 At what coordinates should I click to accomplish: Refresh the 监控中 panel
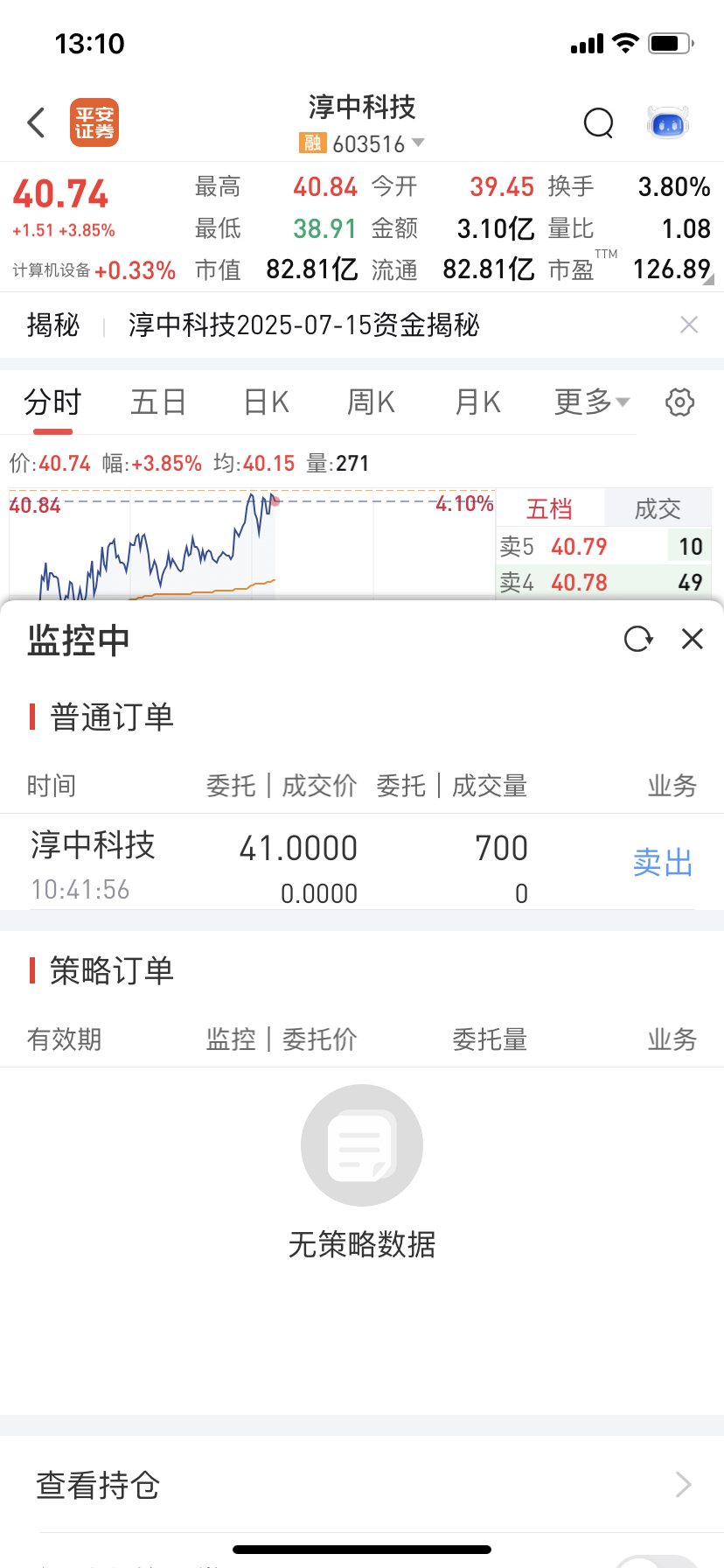pyautogui.click(x=638, y=639)
